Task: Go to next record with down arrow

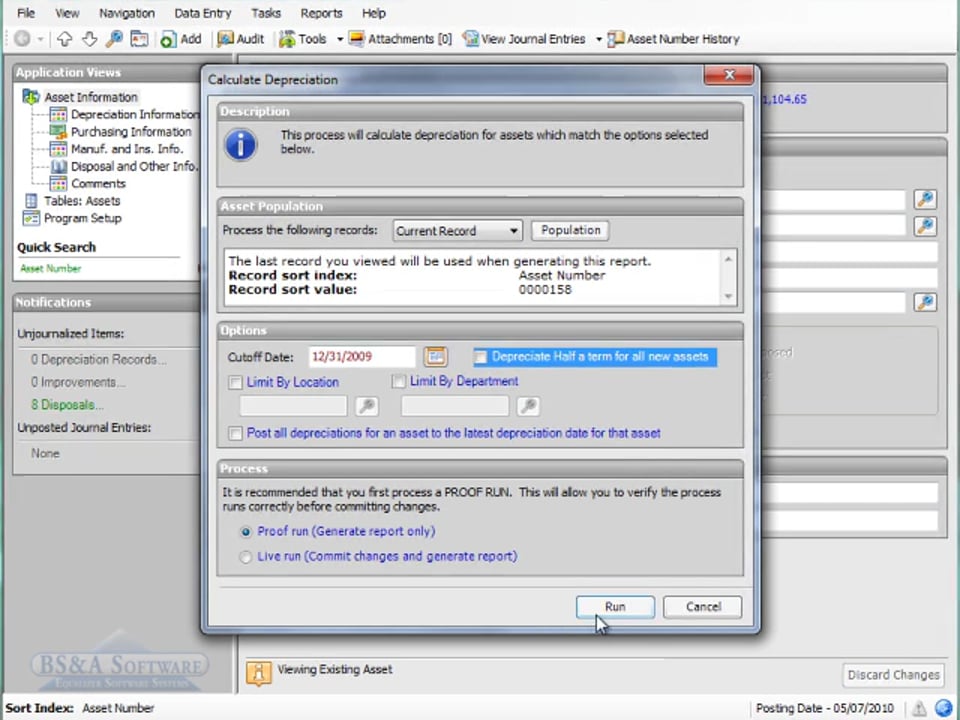Action: [x=89, y=39]
